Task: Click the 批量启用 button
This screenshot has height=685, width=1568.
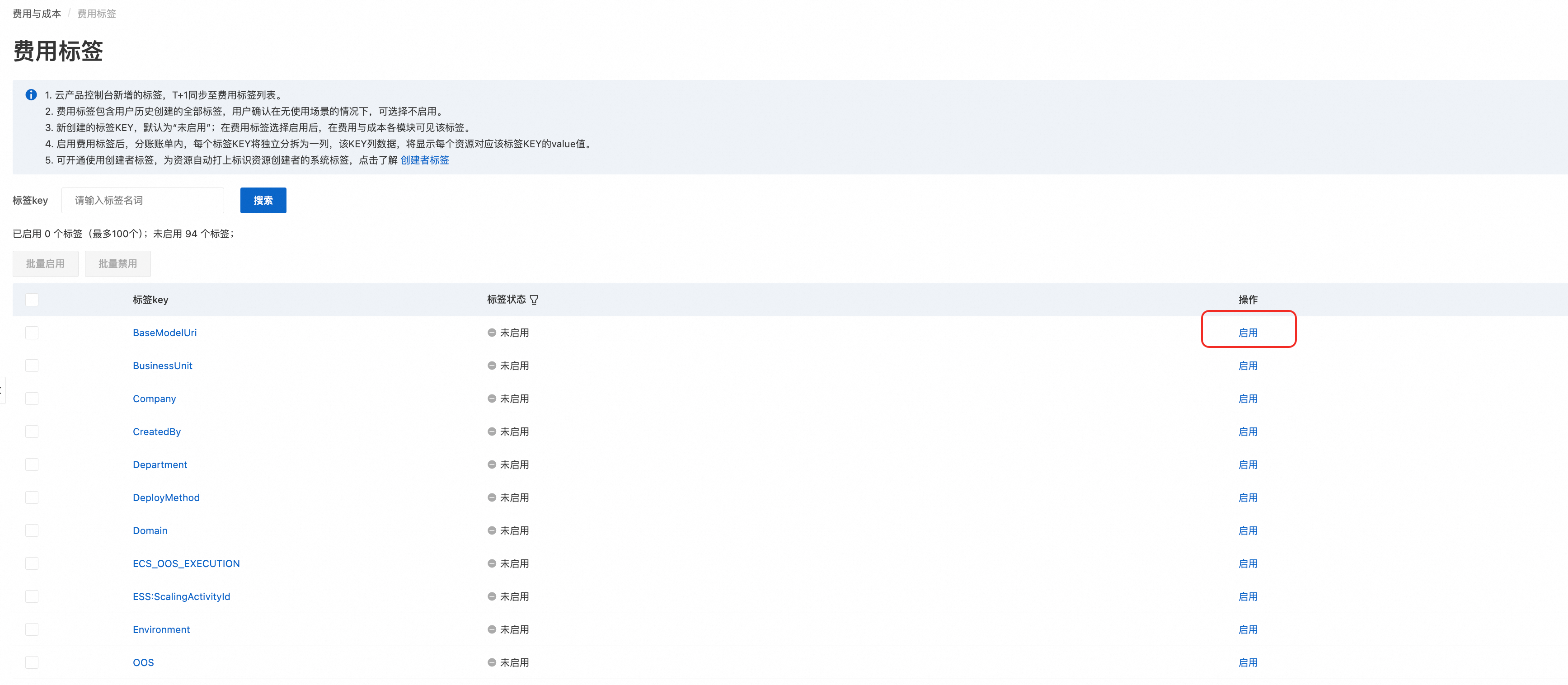Action: pos(45,263)
